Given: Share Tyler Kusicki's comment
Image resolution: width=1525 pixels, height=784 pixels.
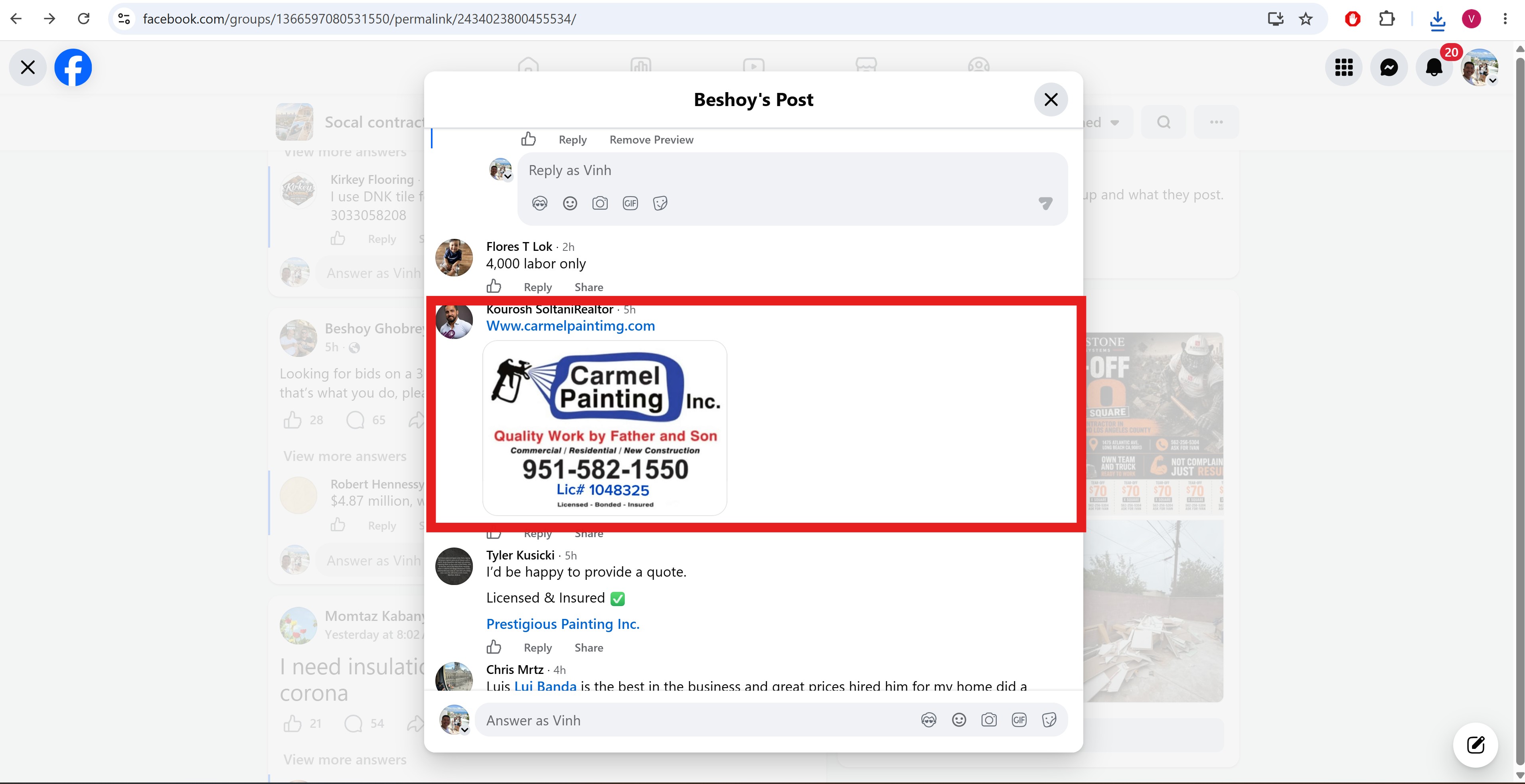Looking at the screenshot, I should [589, 648].
